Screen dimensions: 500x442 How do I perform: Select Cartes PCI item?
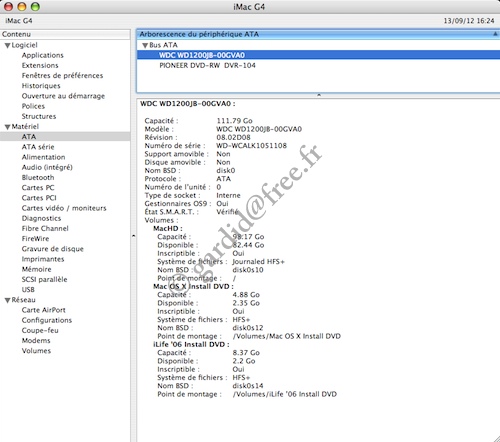coord(39,198)
